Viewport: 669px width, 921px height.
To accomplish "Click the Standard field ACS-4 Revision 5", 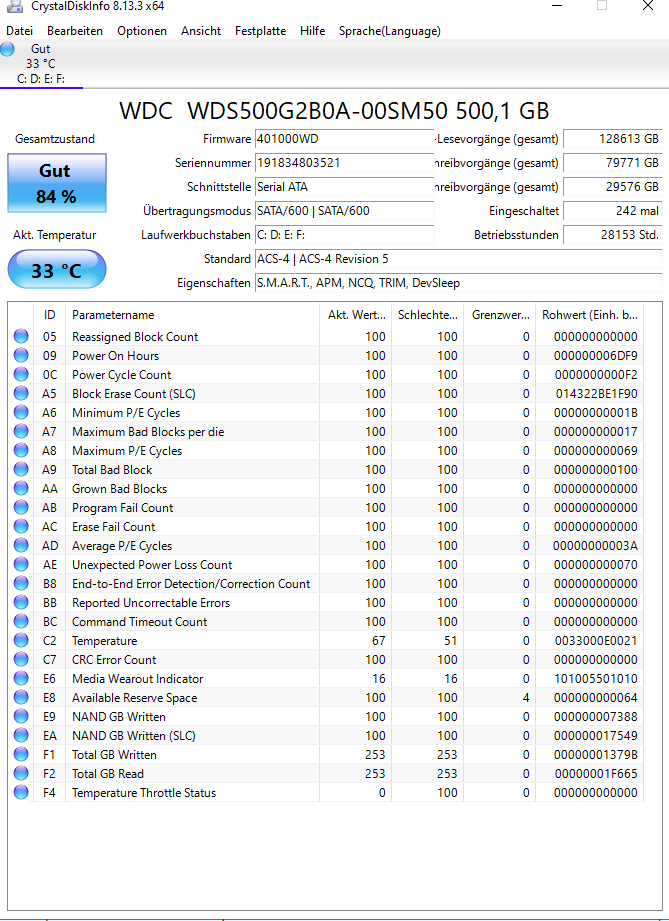I will click(x=458, y=259).
